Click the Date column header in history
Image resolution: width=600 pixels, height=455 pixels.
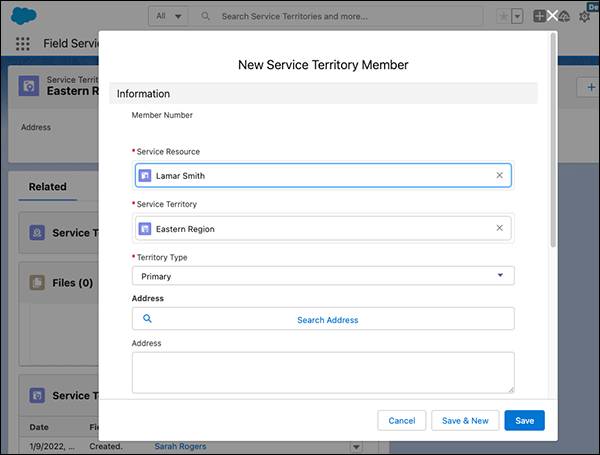click(x=39, y=427)
